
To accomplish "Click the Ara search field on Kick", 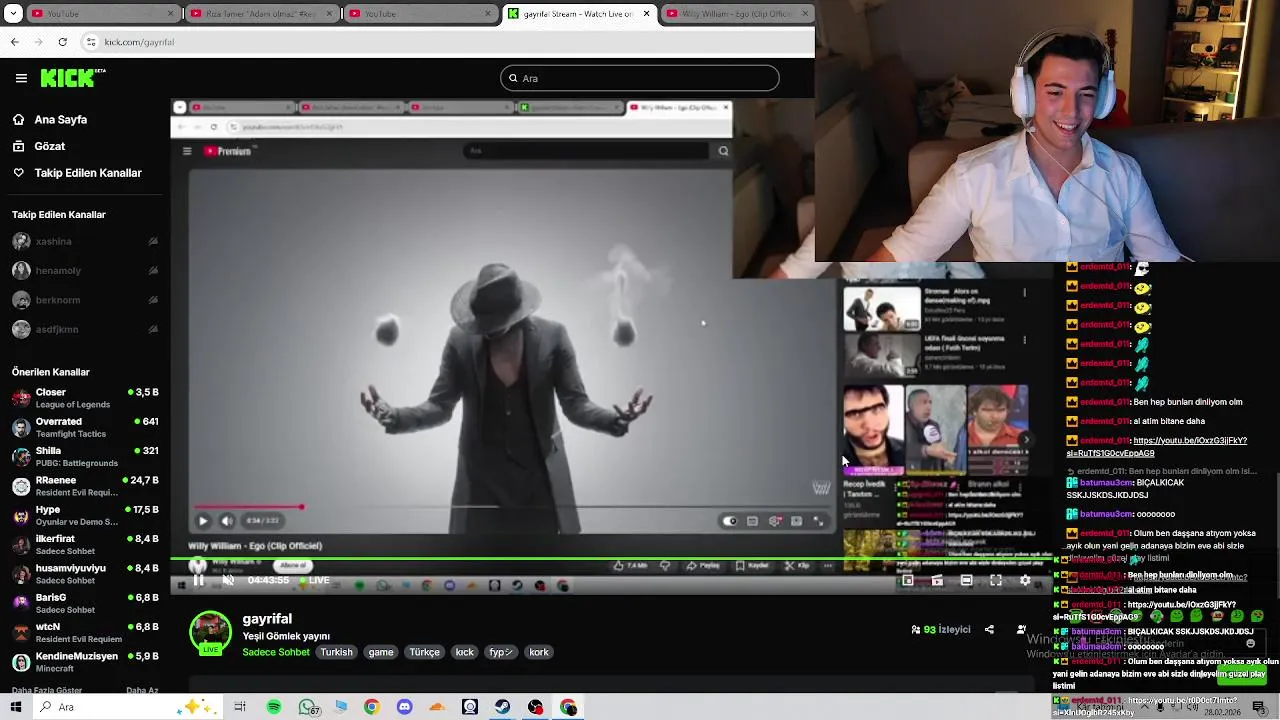I will 640,78.
